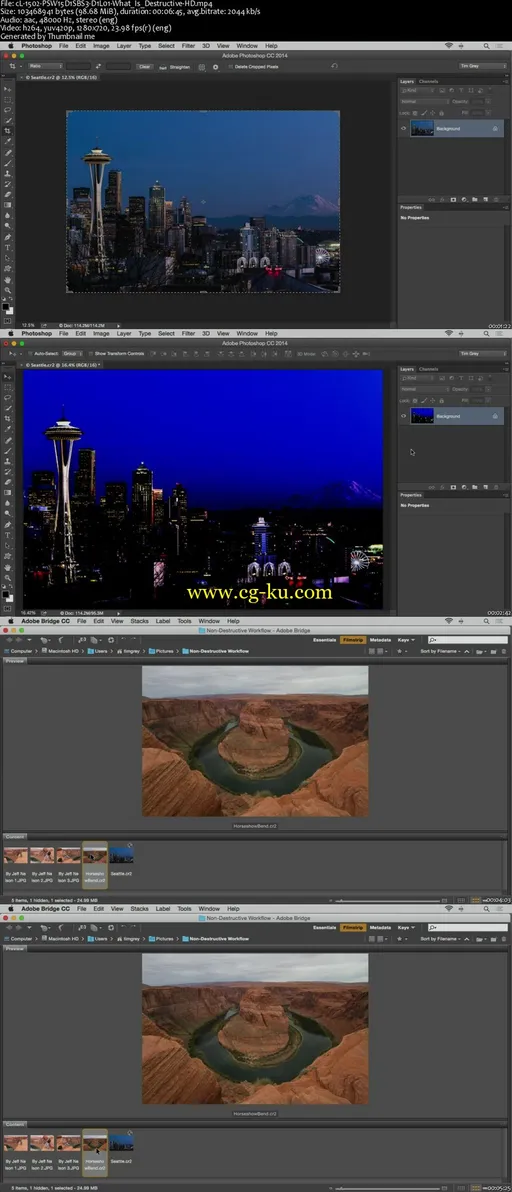Click the rotate counterclockwise icon in the first Bridge frame

pos(122,639)
